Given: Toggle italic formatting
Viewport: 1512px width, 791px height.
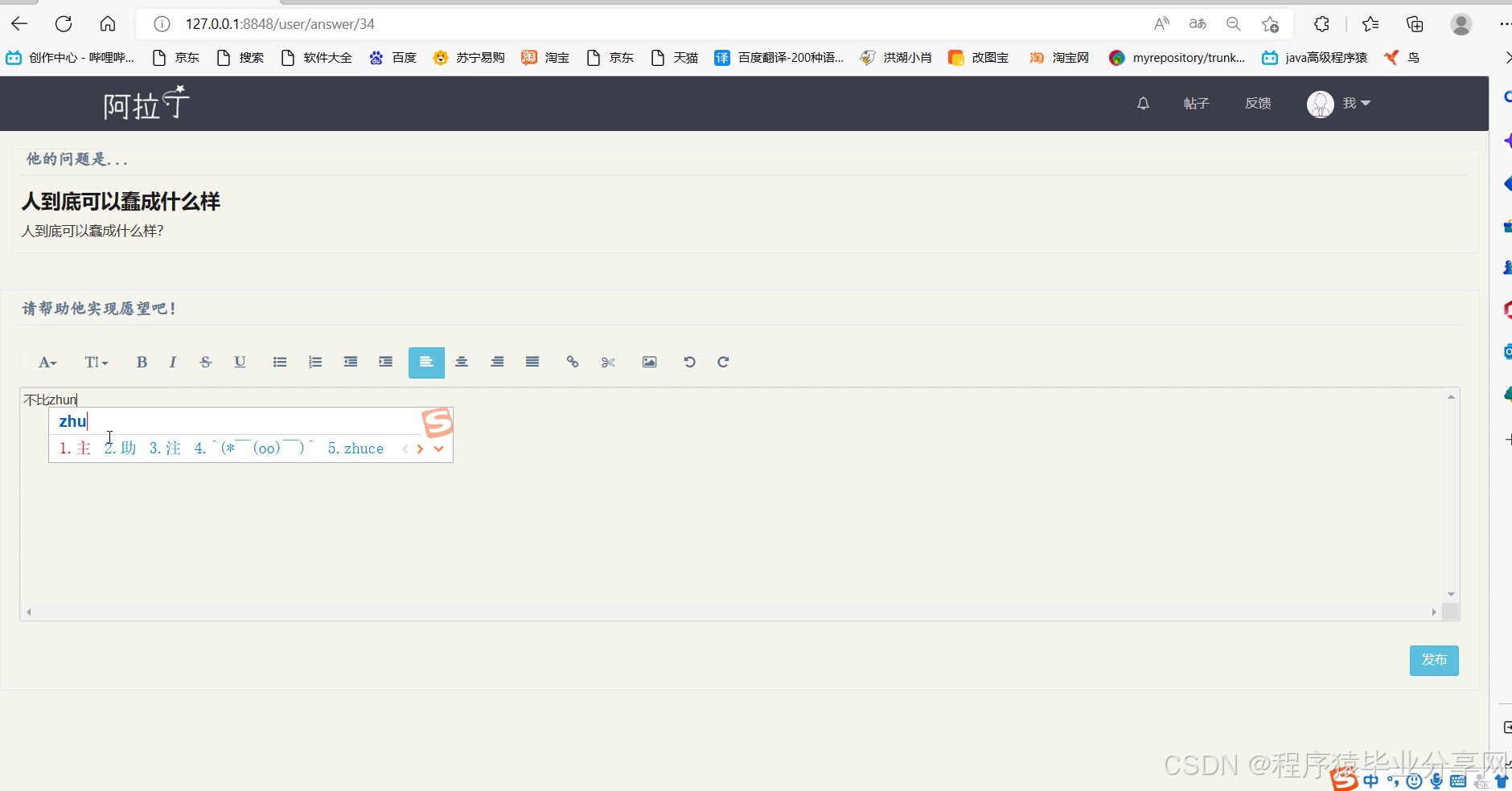Looking at the screenshot, I should [172, 363].
